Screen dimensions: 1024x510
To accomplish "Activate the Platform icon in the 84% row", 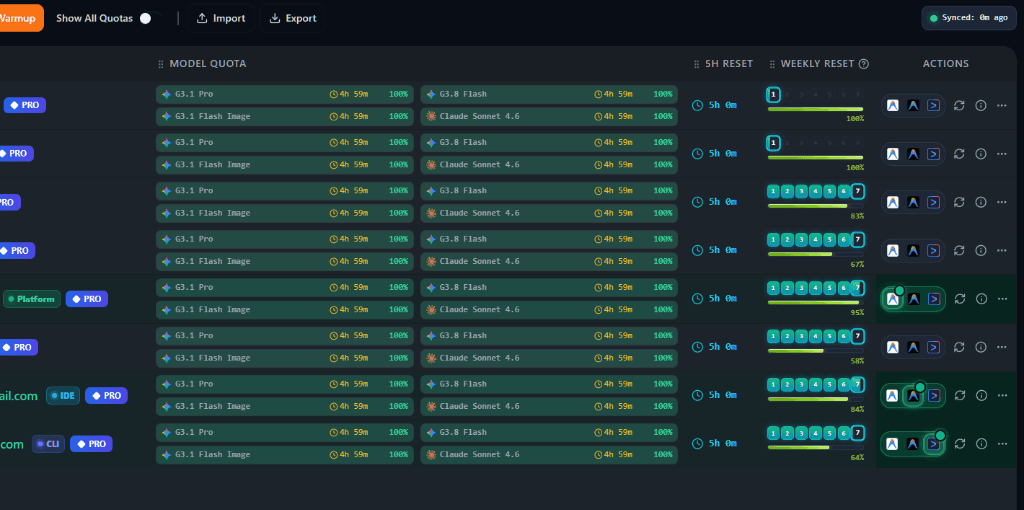I will coord(893,395).
